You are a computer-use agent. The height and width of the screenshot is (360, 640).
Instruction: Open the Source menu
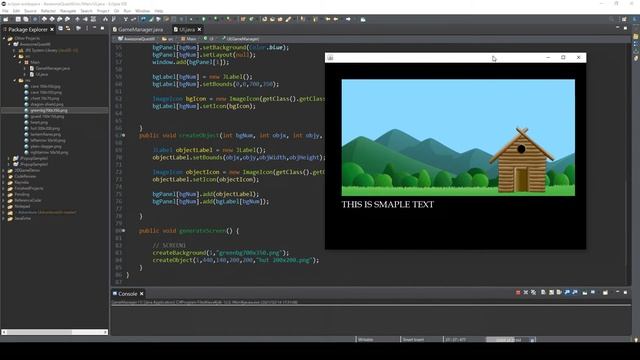(x=30, y=11)
